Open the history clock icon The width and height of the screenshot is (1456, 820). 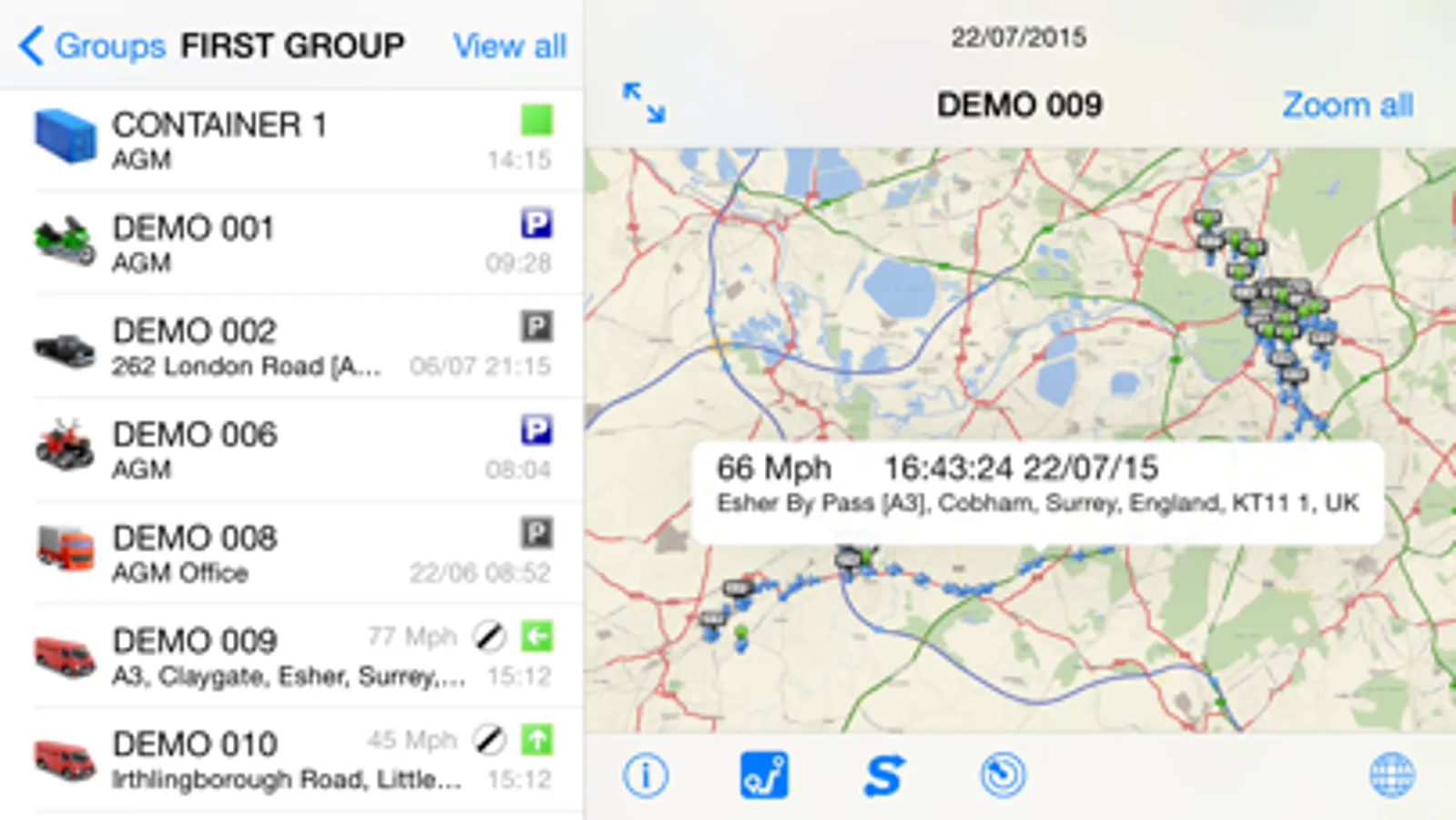(1003, 776)
